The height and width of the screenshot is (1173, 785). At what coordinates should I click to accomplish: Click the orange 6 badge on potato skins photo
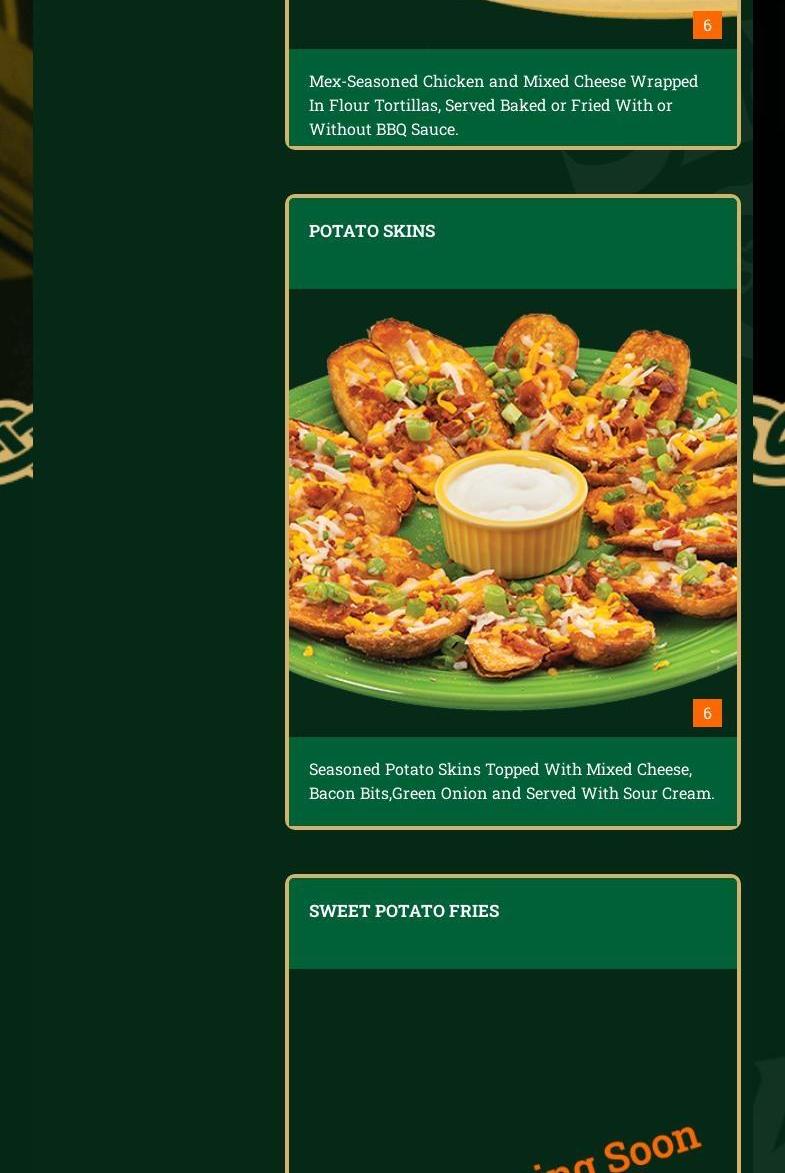pos(707,713)
